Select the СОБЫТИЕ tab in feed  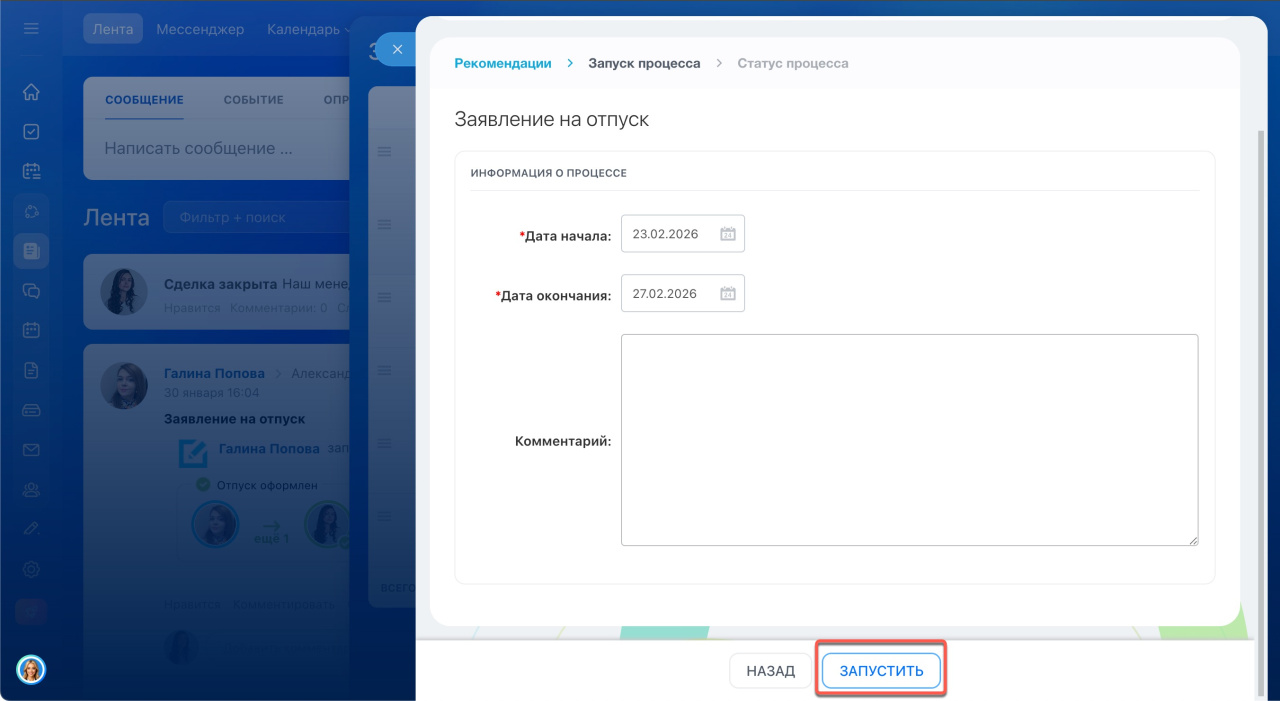tap(253, 100)
